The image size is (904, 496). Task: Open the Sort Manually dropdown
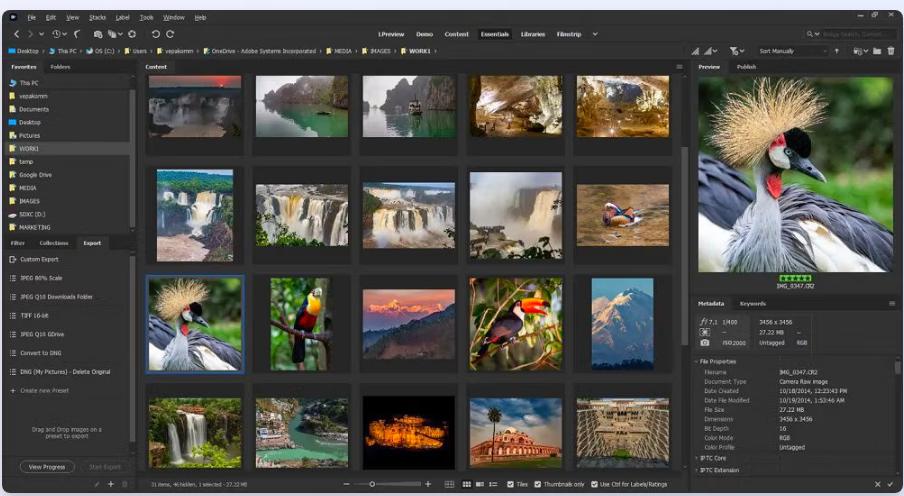(x=790, y=51)
